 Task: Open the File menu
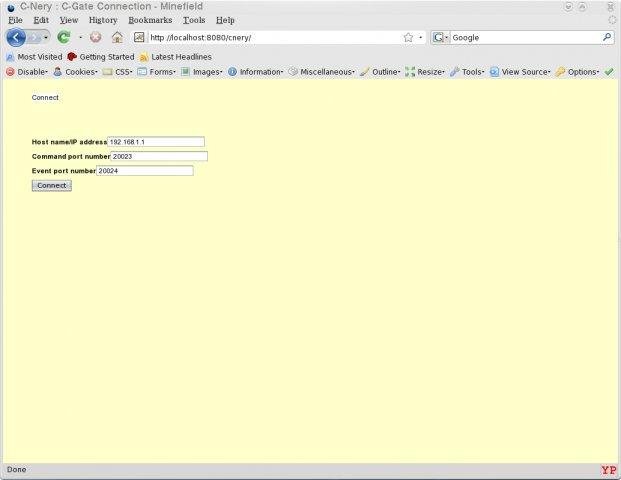click(x=15, y=20)
